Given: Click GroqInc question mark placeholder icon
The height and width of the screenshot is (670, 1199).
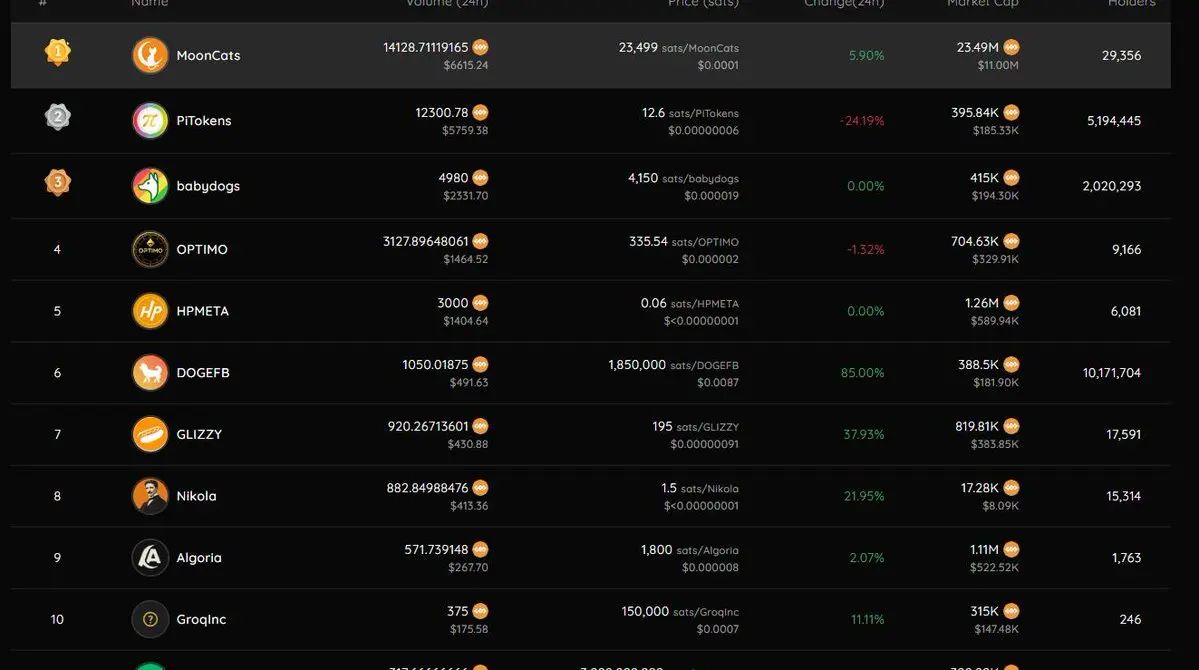Looking at the screenshot, I should tap(150, 620).
